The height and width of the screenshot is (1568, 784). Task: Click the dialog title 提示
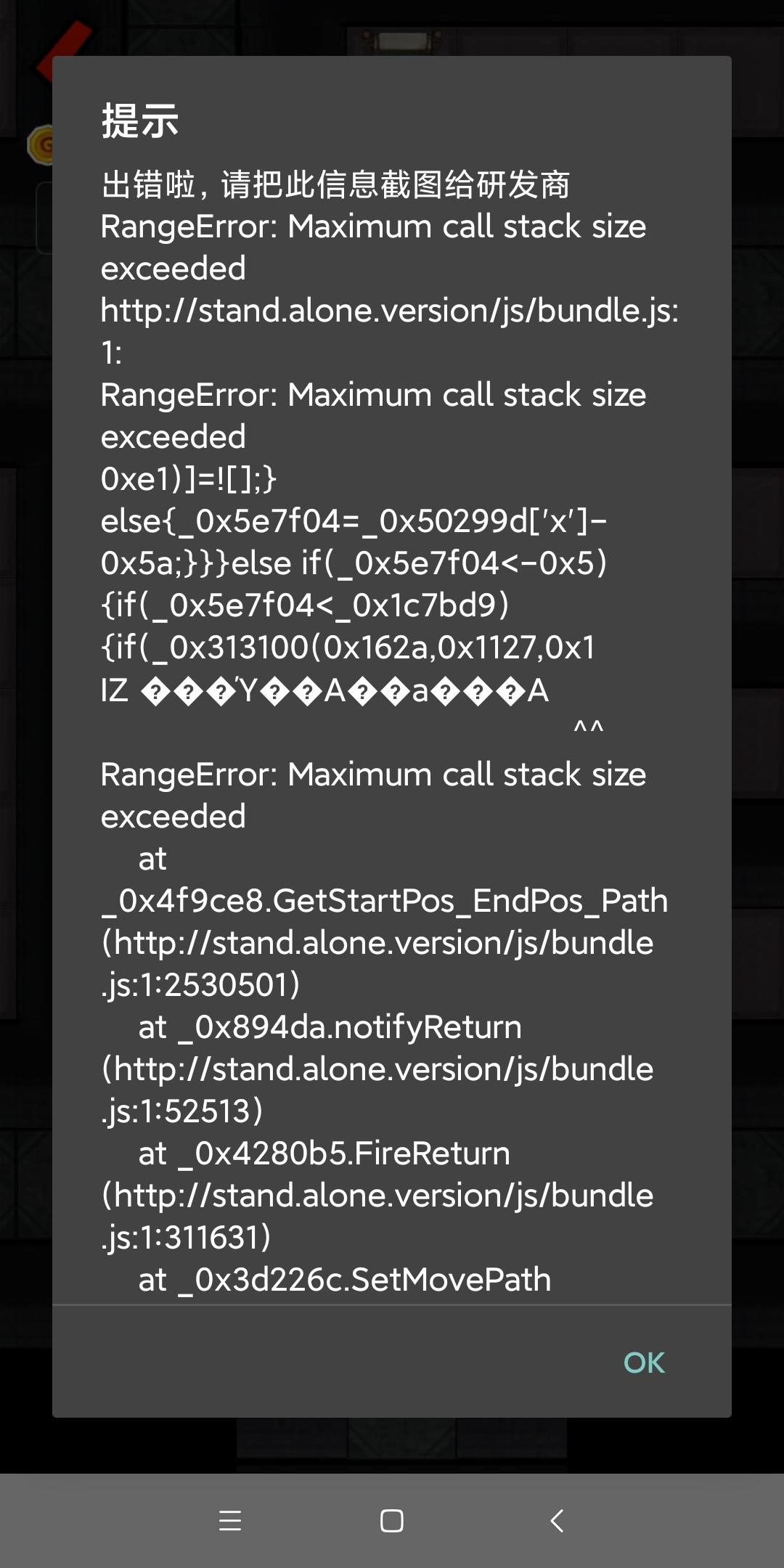coord(140,121)
